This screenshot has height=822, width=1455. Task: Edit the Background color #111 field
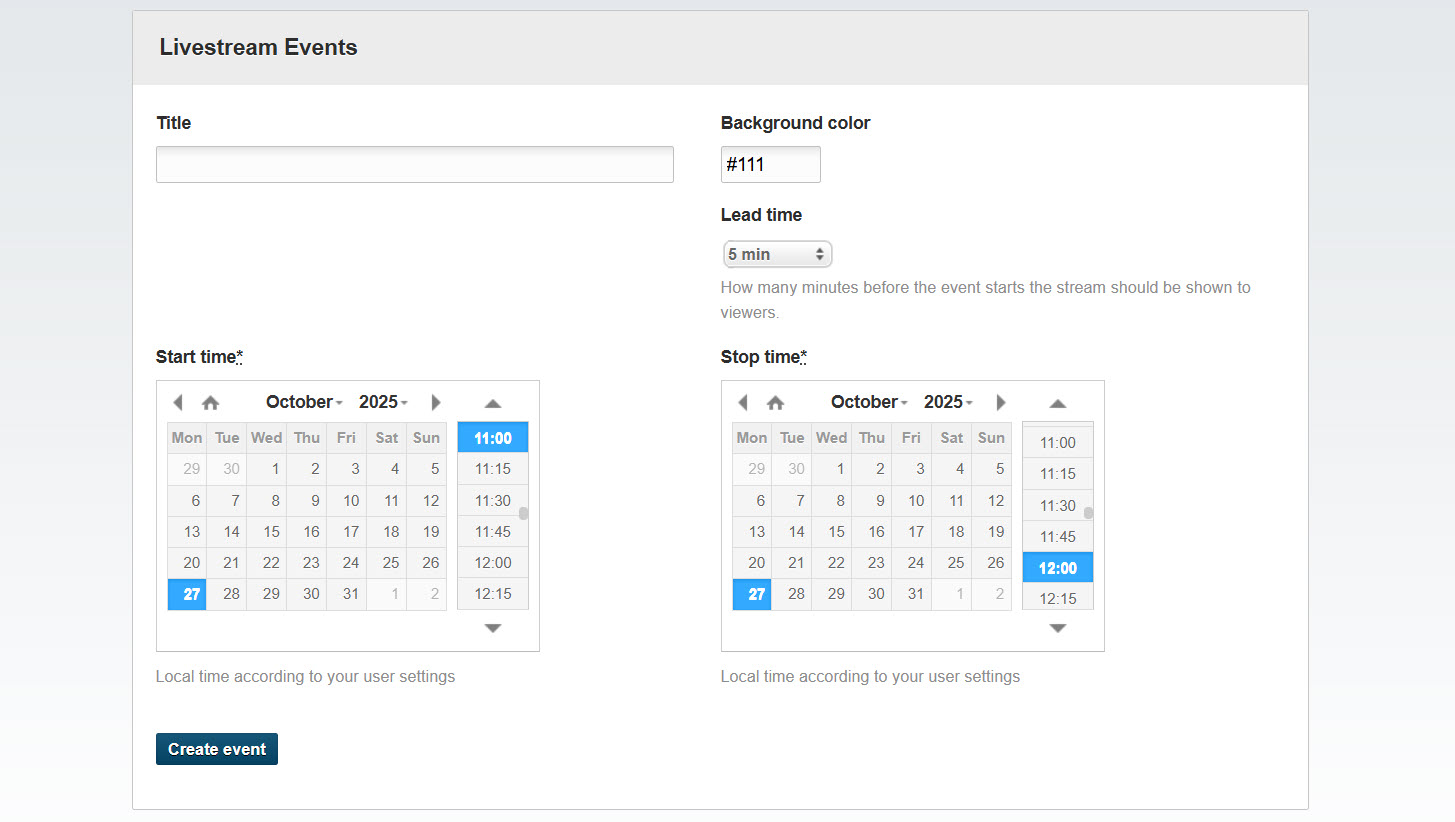pos(770,165)
